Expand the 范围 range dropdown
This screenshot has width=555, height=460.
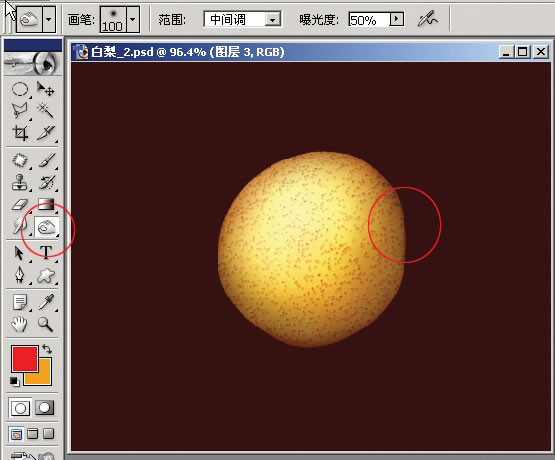click(273, 20)
